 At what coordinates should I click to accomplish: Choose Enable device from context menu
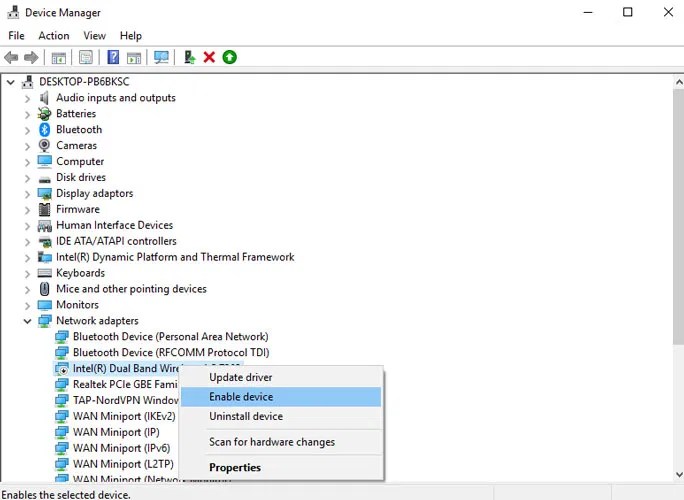point(281,397)
